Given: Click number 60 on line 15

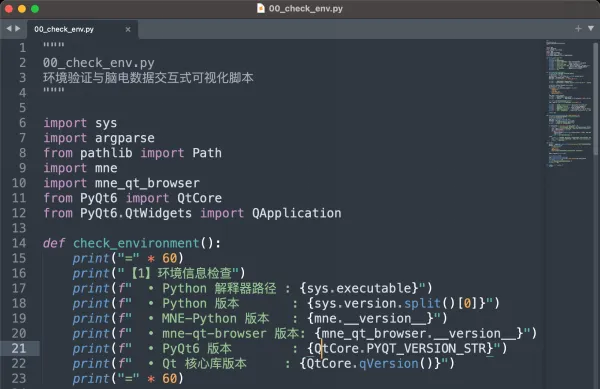Looking at the screenshot, I should [x=170, y=258].
